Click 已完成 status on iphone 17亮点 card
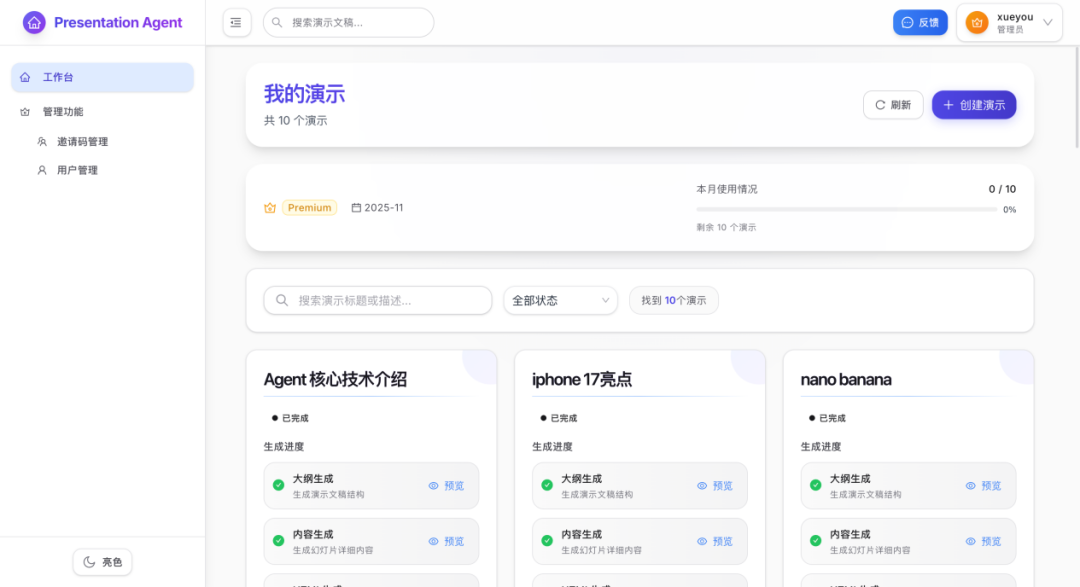Viewport: 1080px width, 587px height. click(559, 418)
